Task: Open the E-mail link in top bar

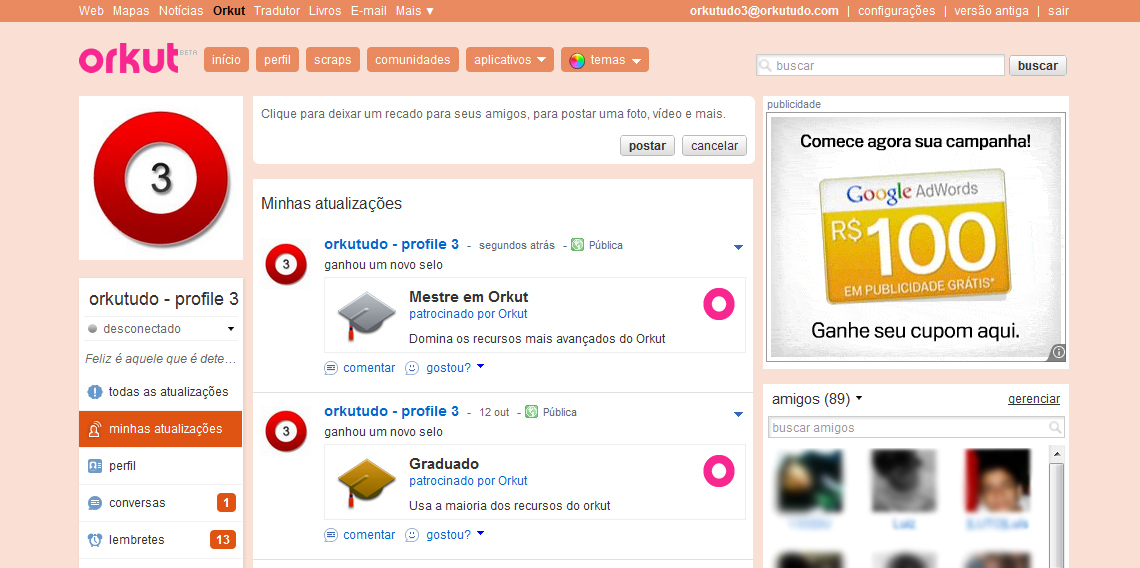Action: pyautogui.click(x=369, y=11)
